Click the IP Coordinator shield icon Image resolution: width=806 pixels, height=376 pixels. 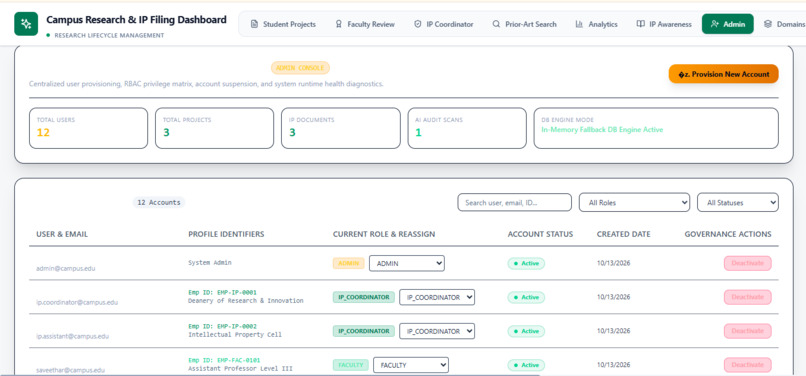coord(417,24)
